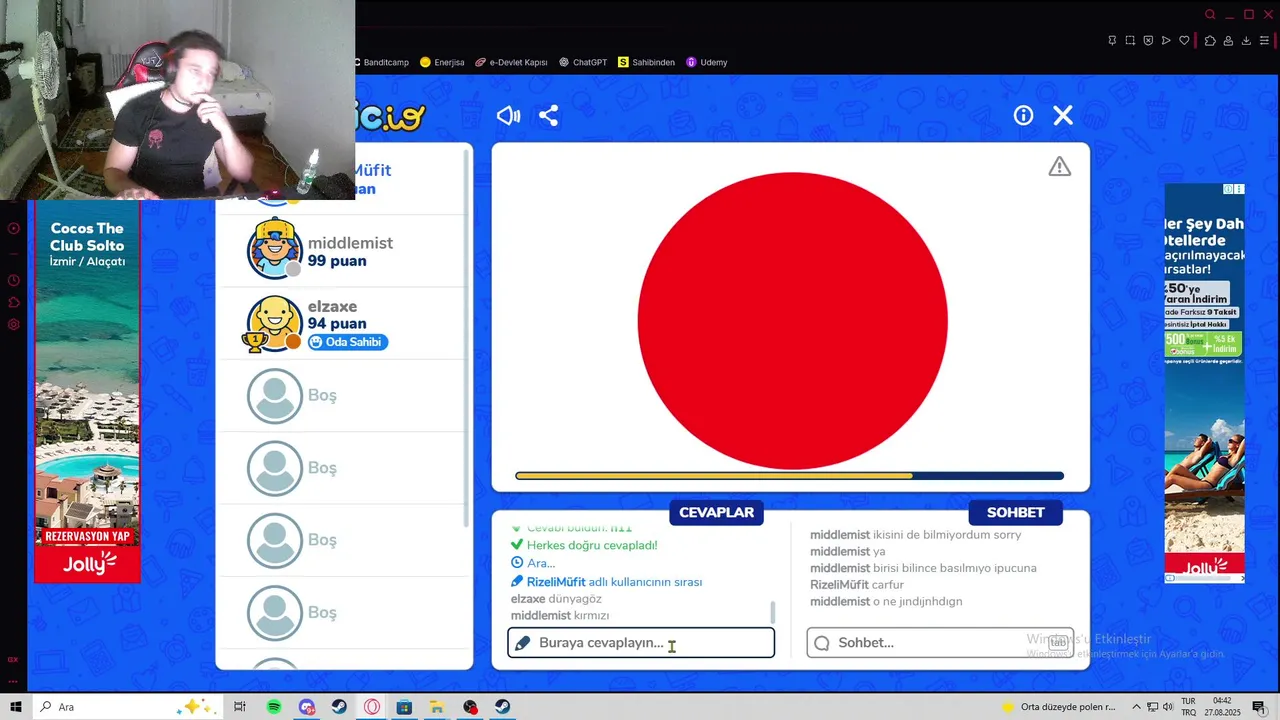Click the browser search icon in title bar
The width and height of the screenshot is (1280, 720).
point(1210,15)
